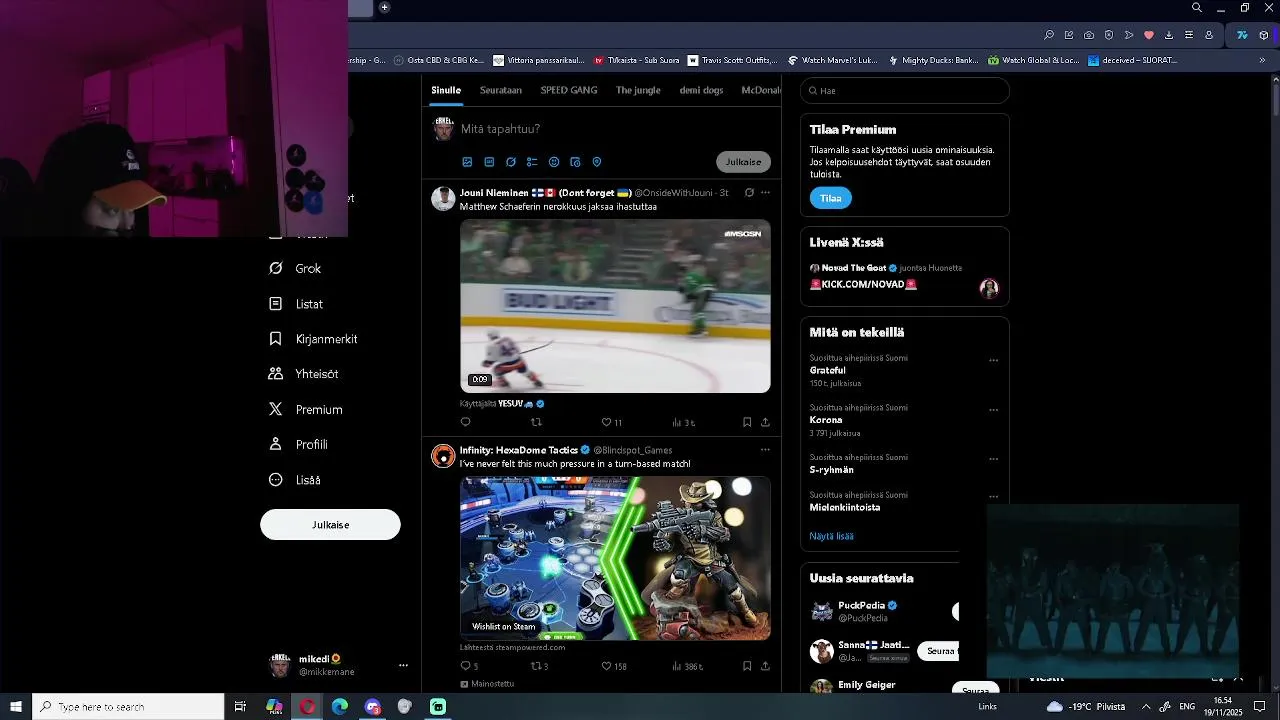Open the browser easy setup sliders icon
Screen dimensions: 1280x720
(1189, 35)
